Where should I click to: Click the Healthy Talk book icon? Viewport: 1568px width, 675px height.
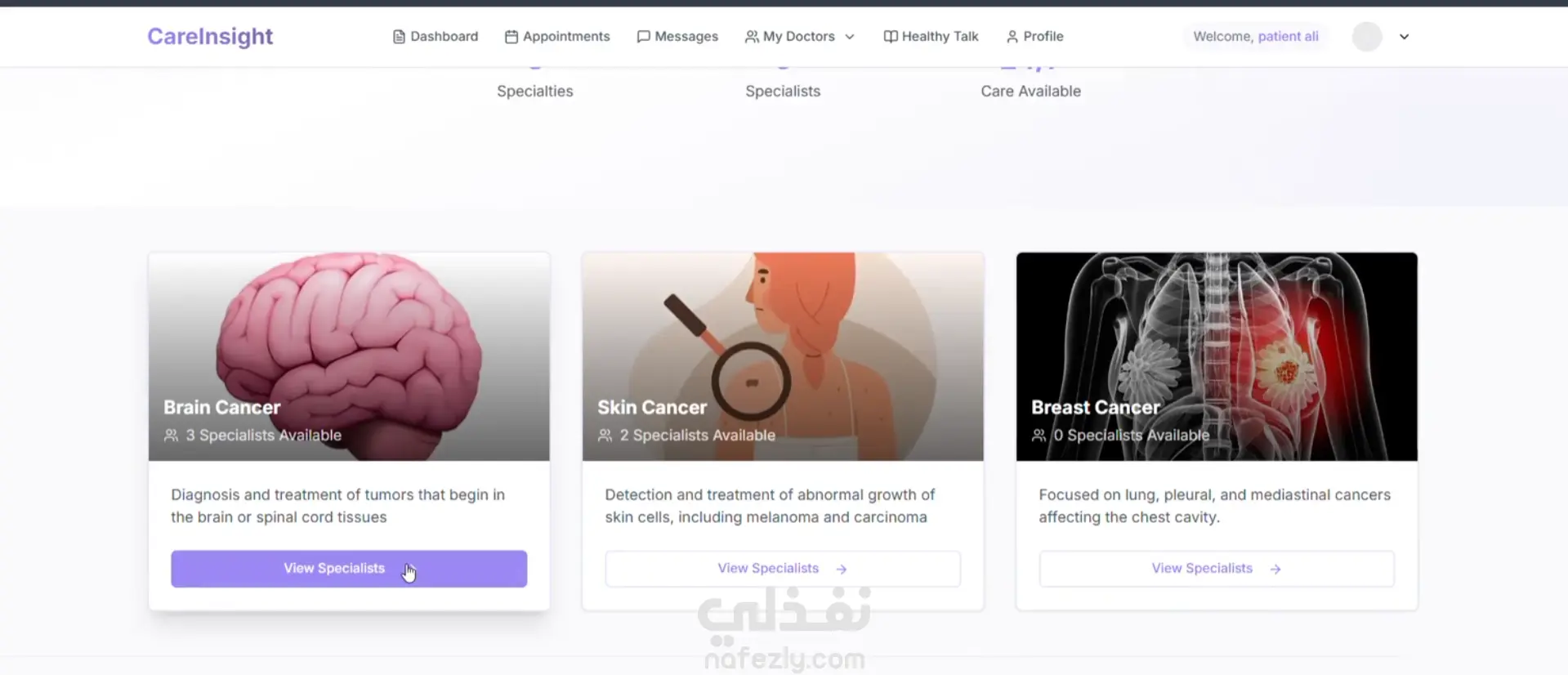tap(891, 37)
